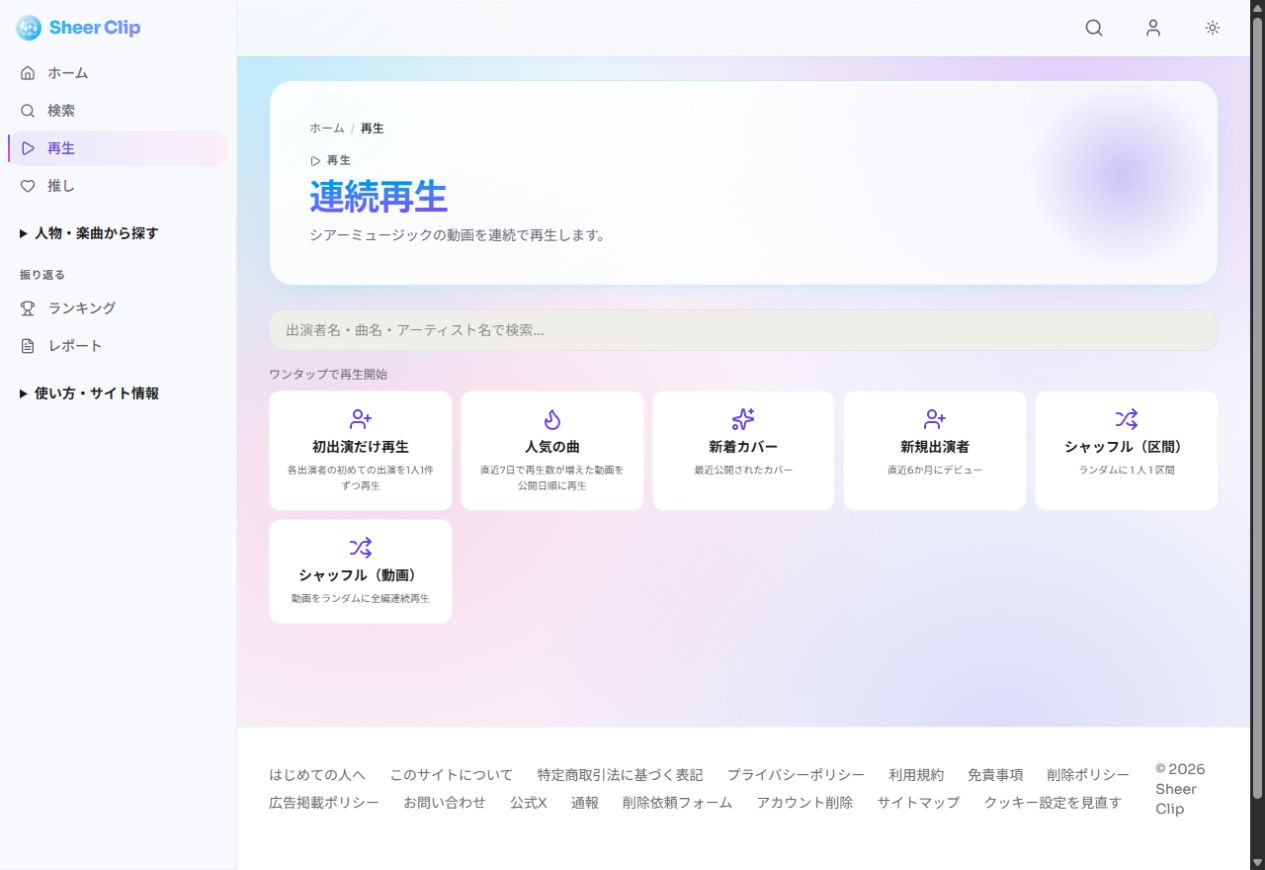Image resolution: width=1265 pixels, height=870 pixels.
Task: Start 新着カバー sparkle card
Action: coord(743,450)
